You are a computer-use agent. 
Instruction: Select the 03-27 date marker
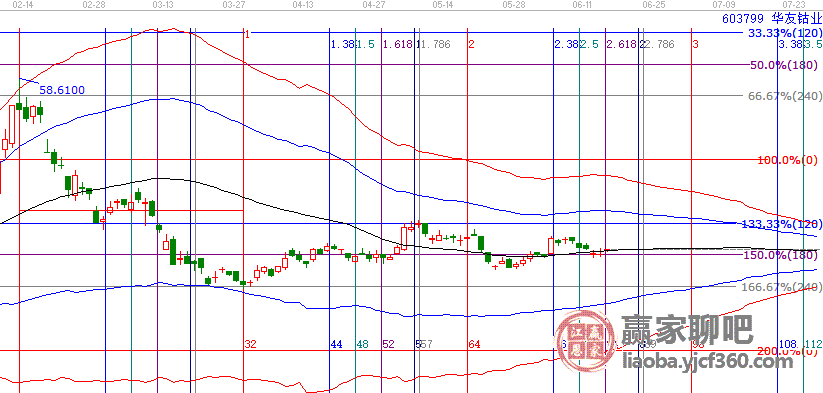[x=234, y=4]
